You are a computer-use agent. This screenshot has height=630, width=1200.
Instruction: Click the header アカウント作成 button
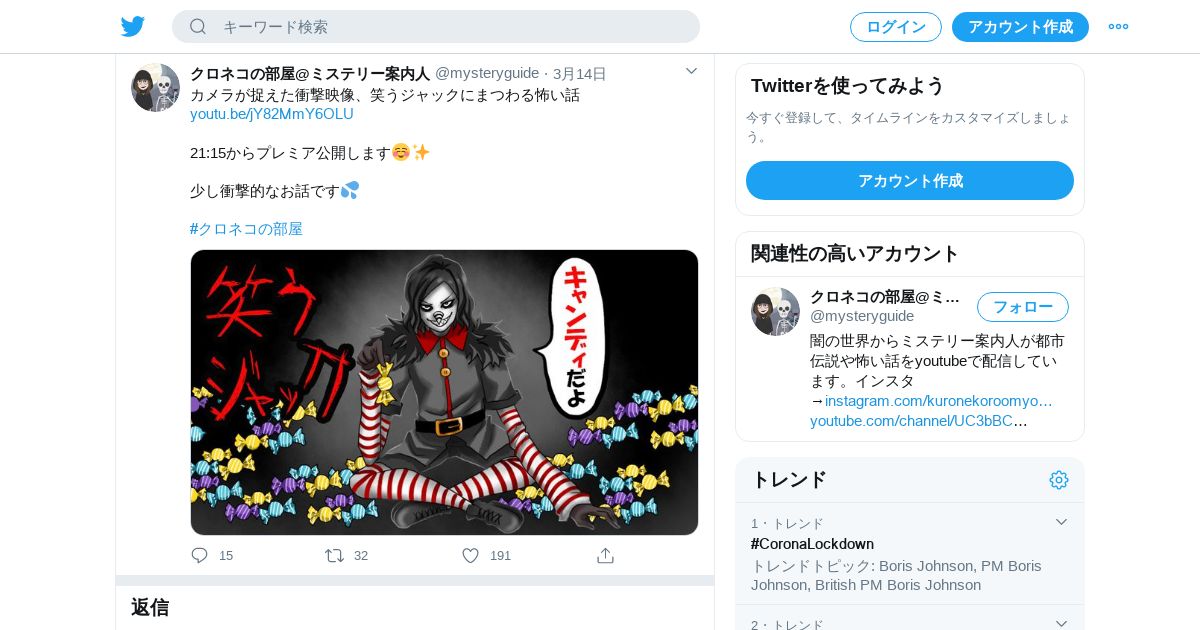(x=1020, y=27)
